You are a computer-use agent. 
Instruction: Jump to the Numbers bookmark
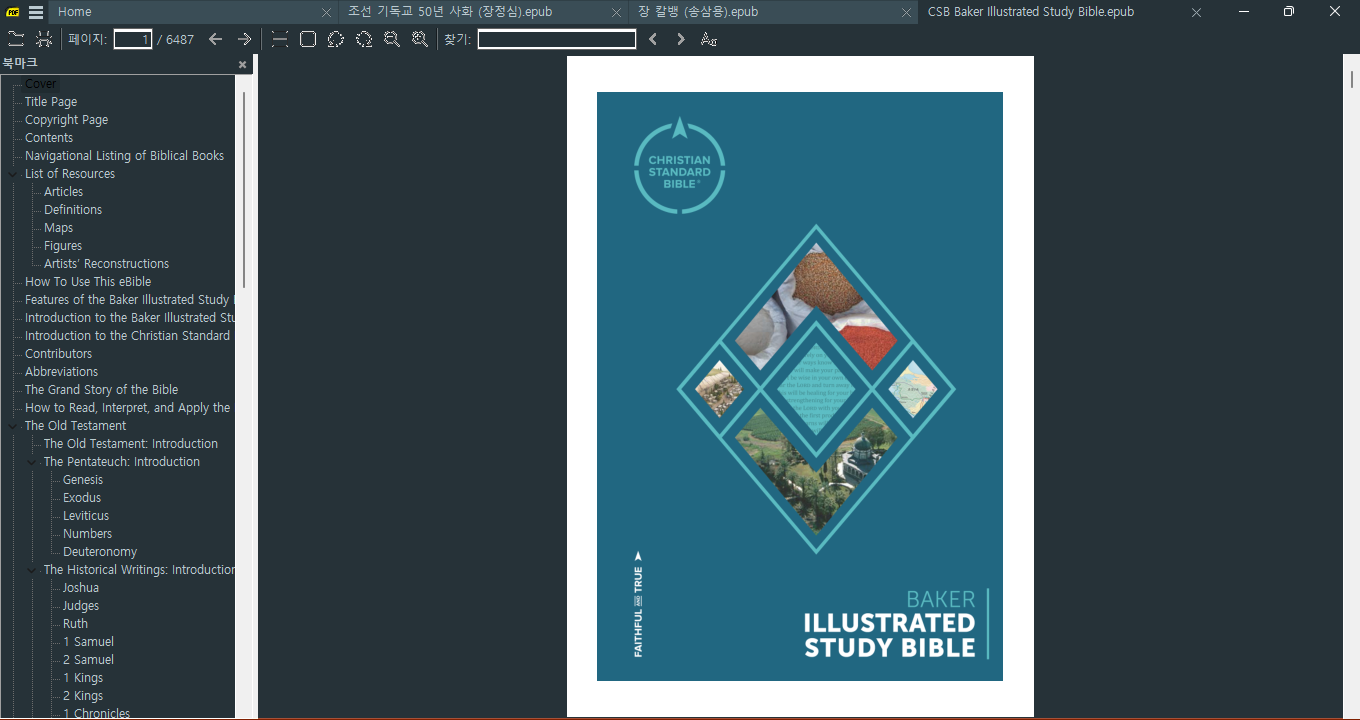click(x=87, y=534)
